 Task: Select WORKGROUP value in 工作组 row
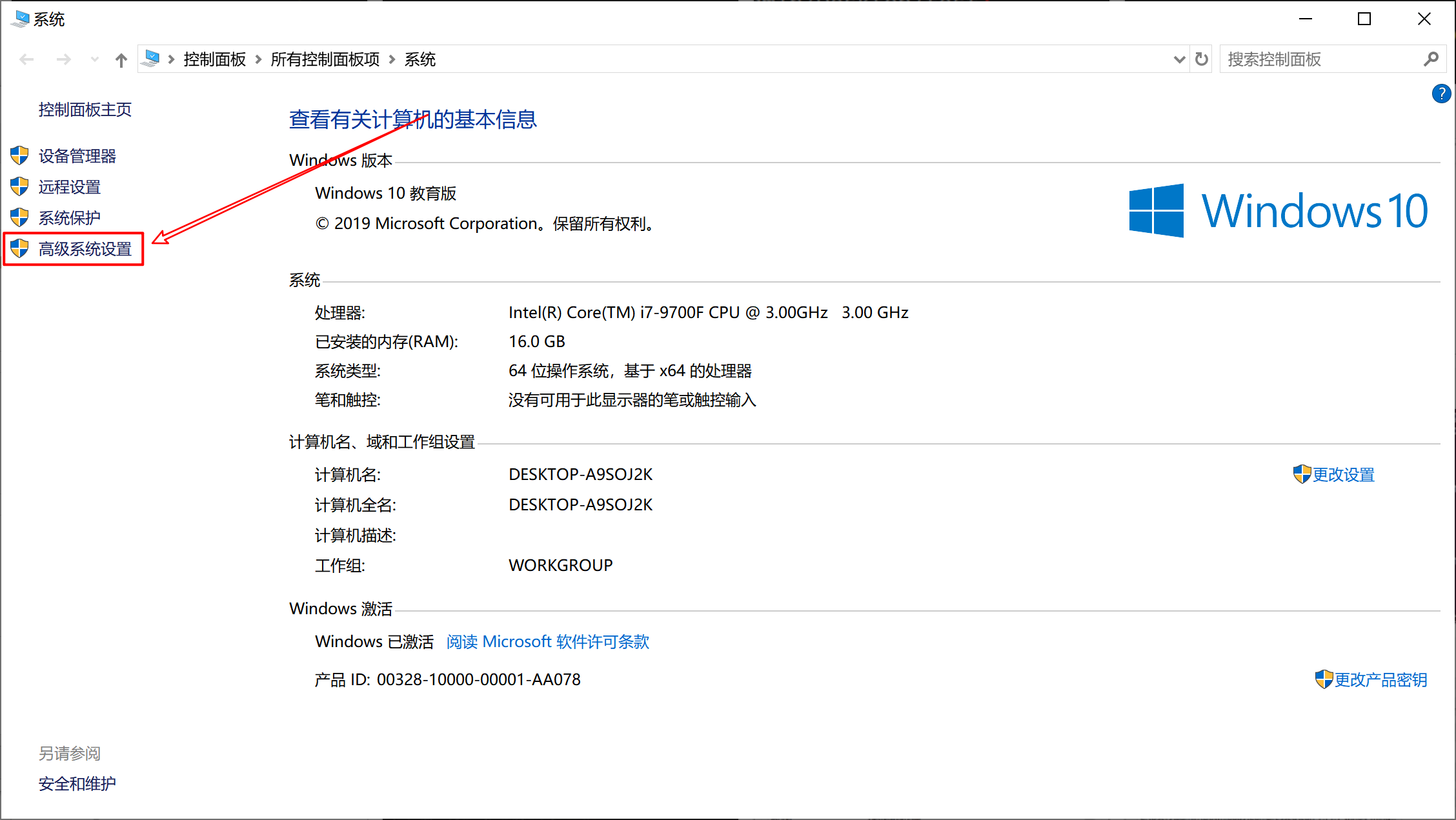click(561, 566)
